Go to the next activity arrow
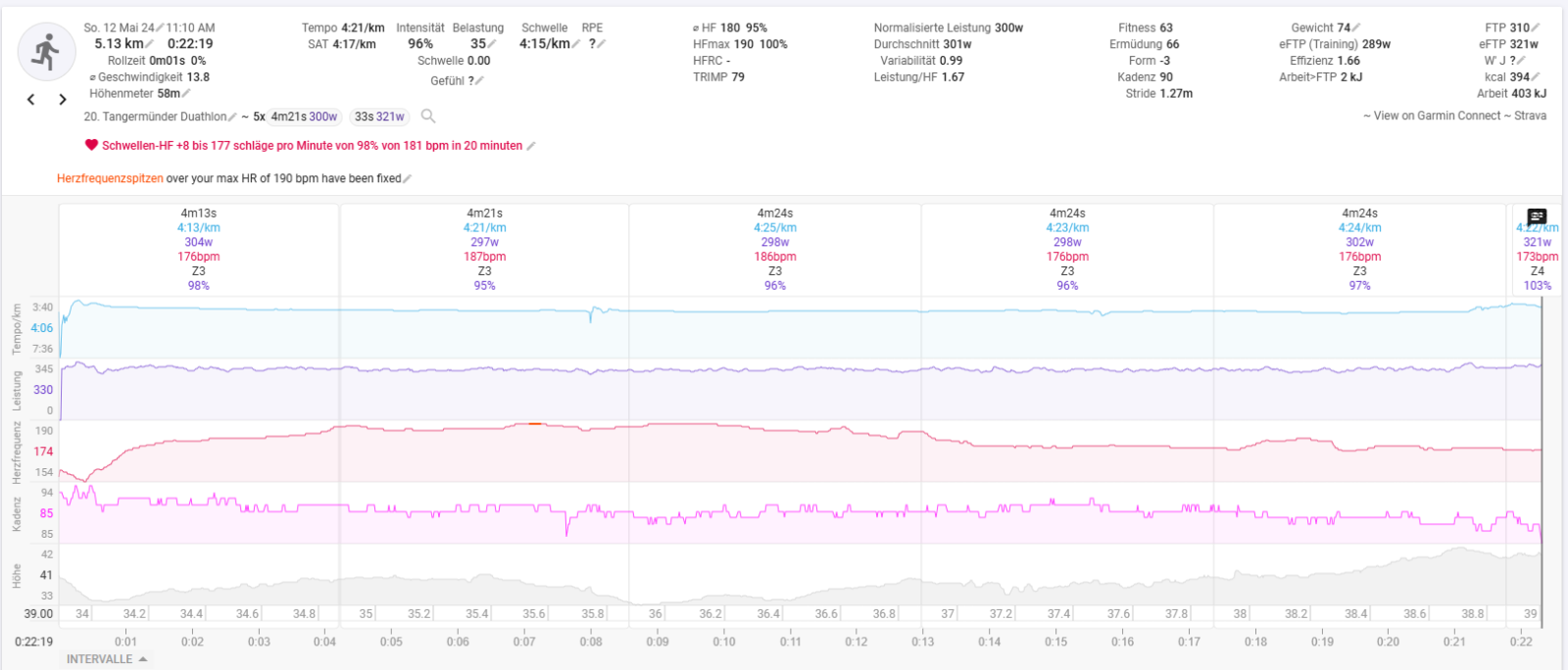The image size is (1568, 670). click(63, 100)
